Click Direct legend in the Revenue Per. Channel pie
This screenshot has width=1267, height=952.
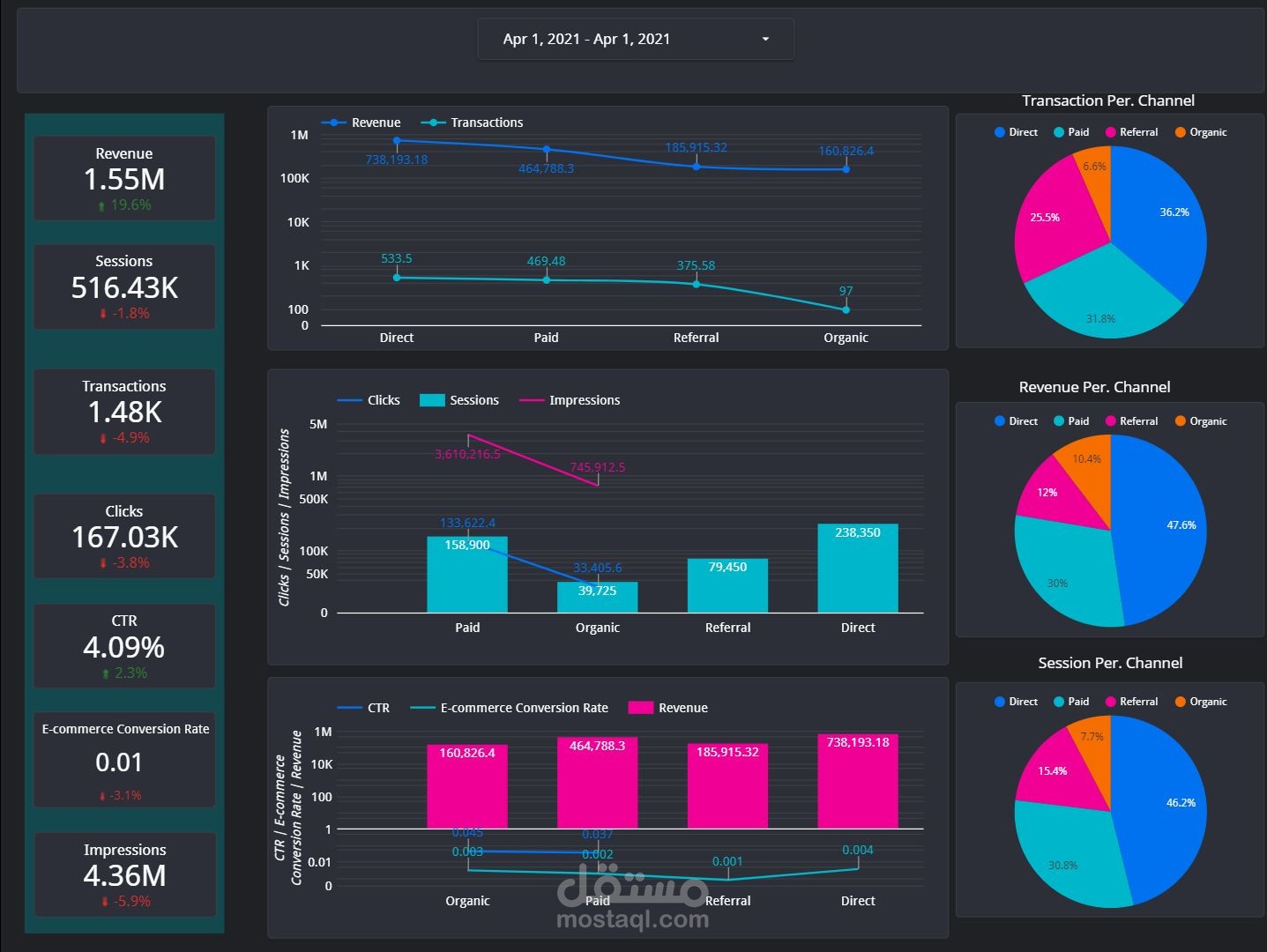1016,421
